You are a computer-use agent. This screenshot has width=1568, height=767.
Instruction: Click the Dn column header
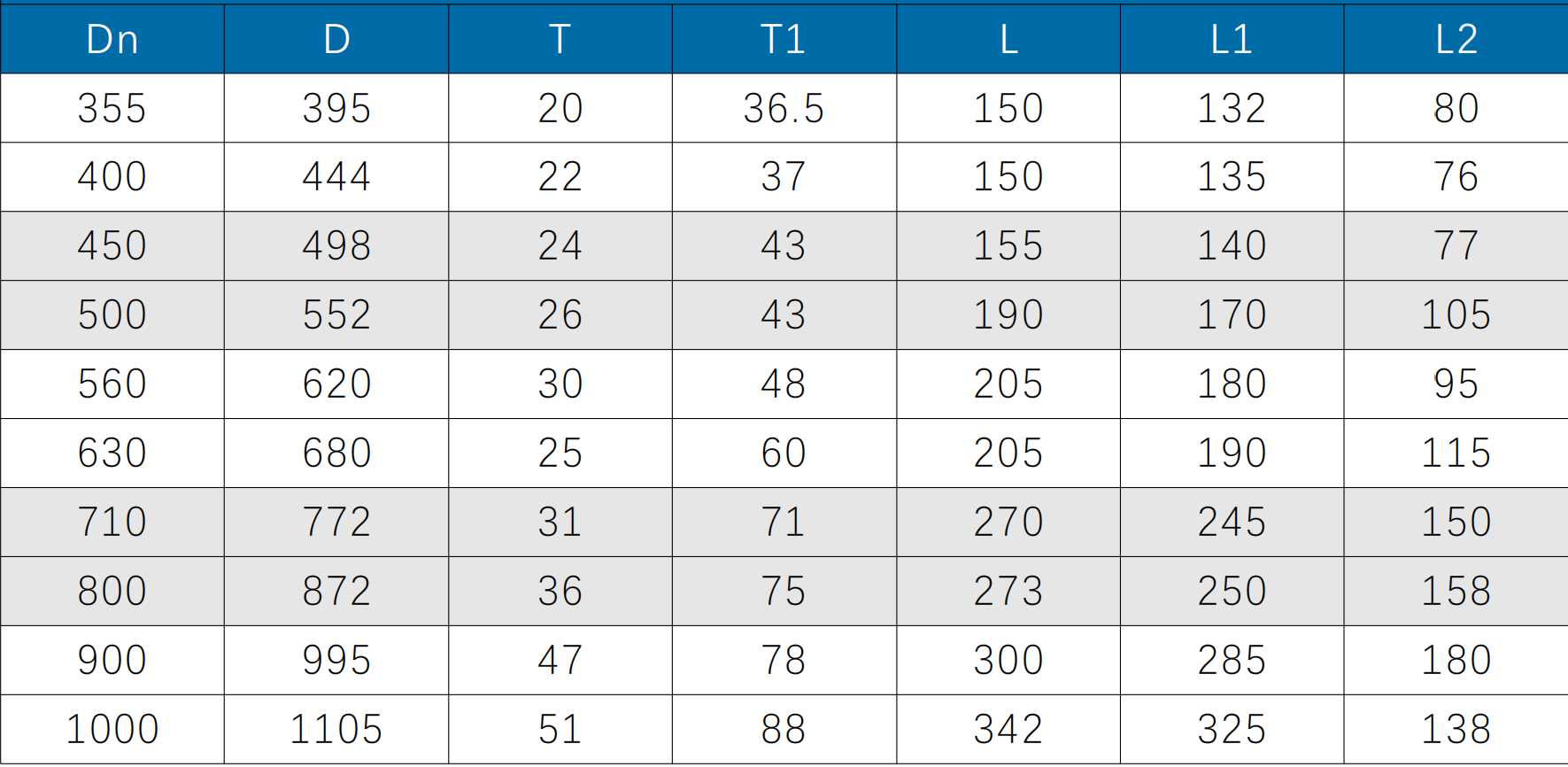pyautogui.click(x=112, y=39)
